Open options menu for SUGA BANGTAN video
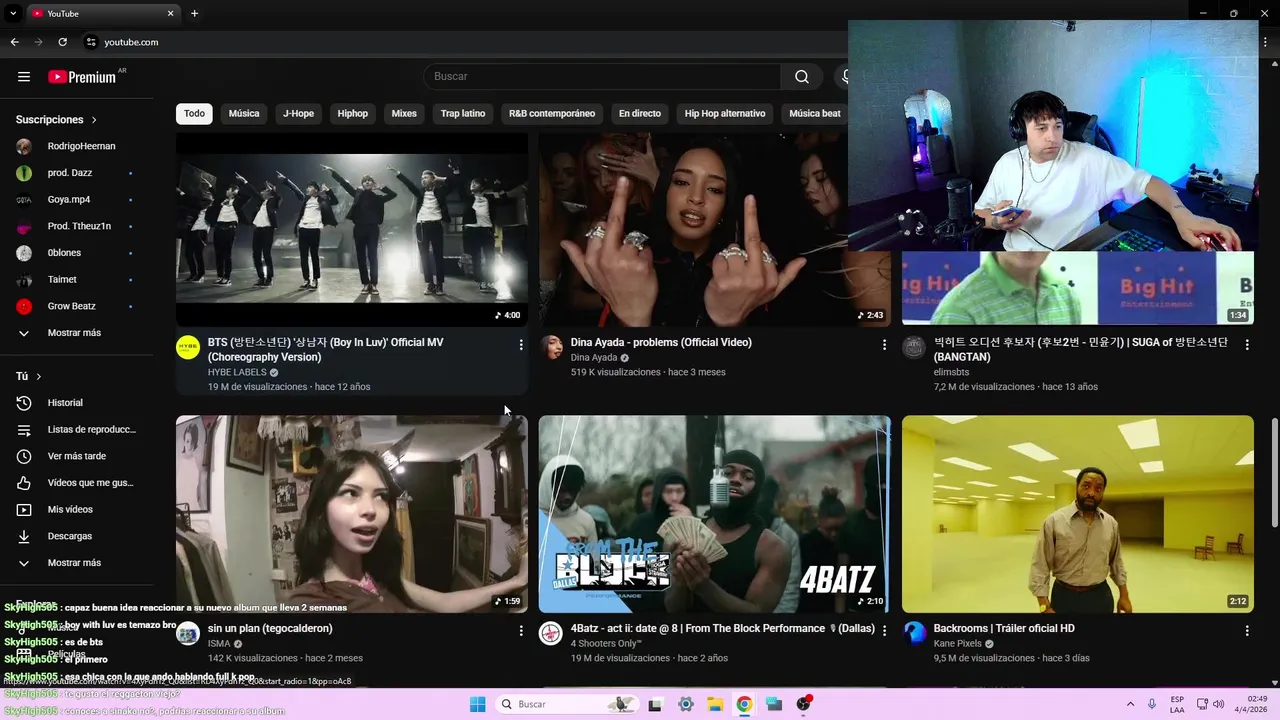The image size is (1280, 720). (x=1246, y=345)
